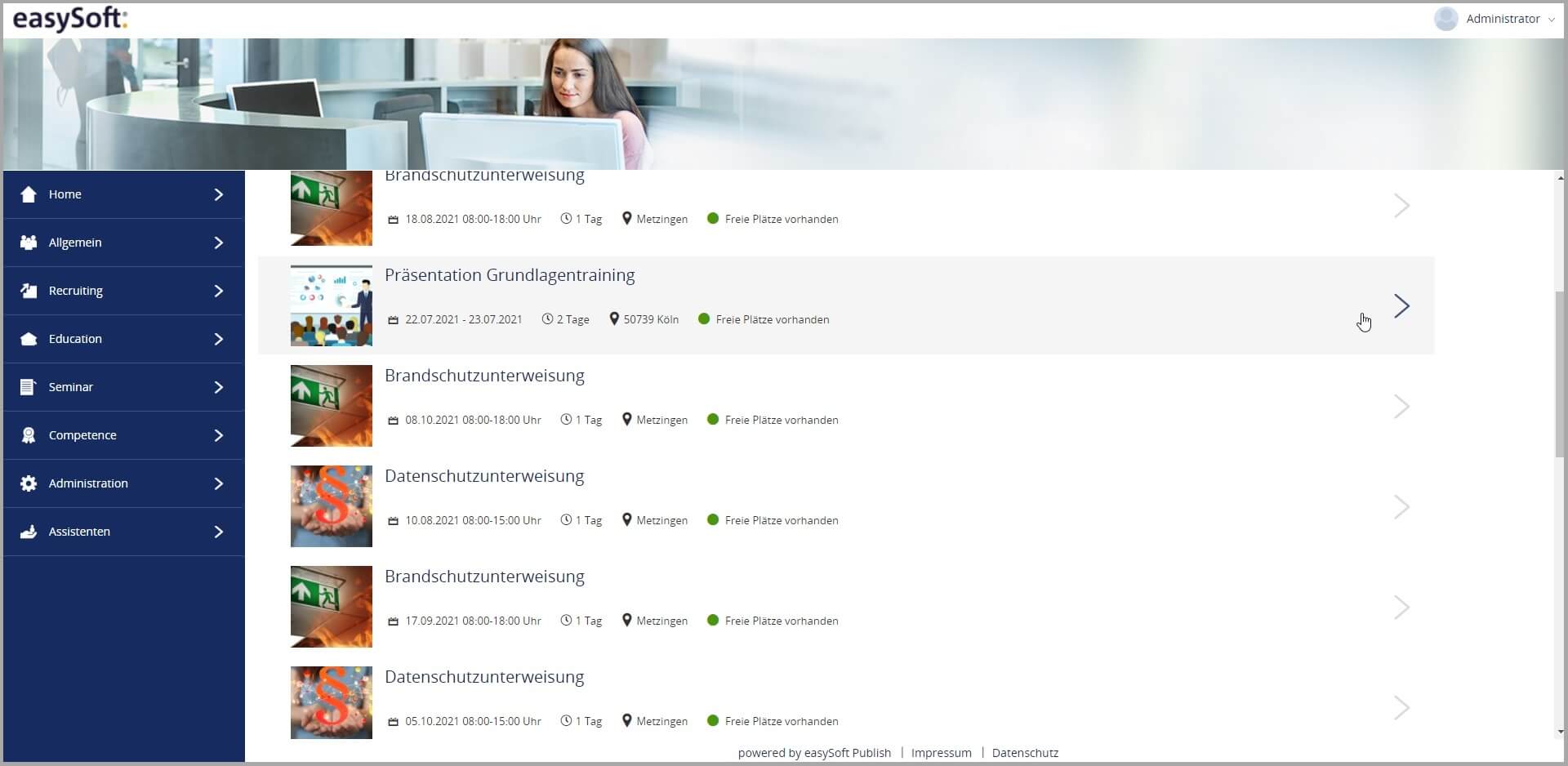Select Education in the sidebar menu
This screenshot has height=766, width=1568.
124,339
